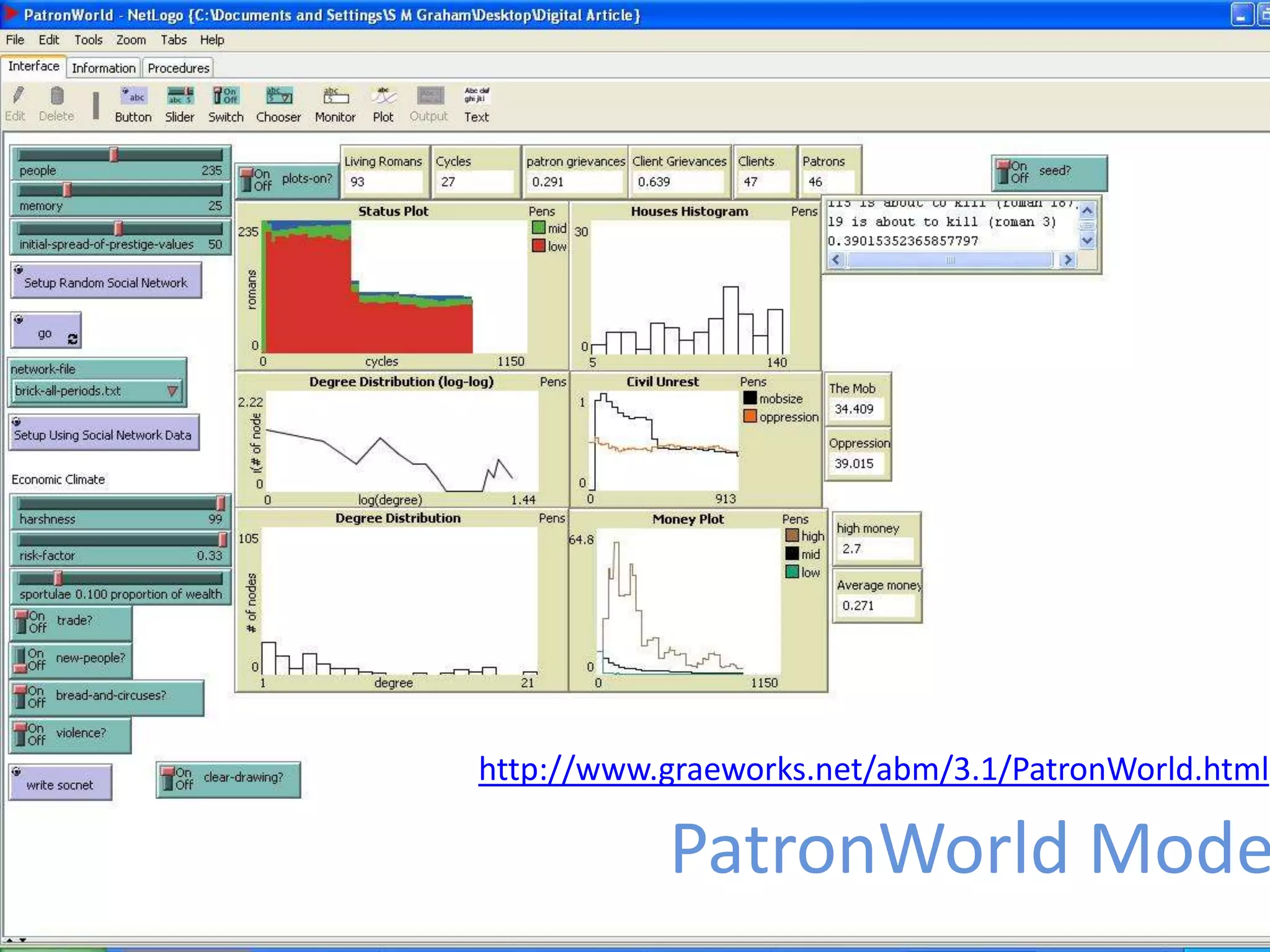Click the write socnet button
This screenshot has height=952, width=1270.
[x=61, y=782]
